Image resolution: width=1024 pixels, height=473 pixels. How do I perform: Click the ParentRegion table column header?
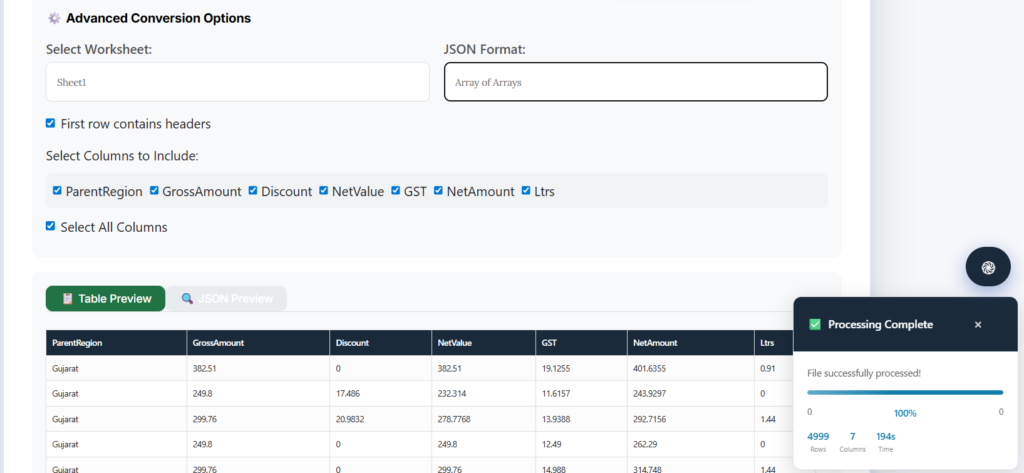(x=116, y=343)
